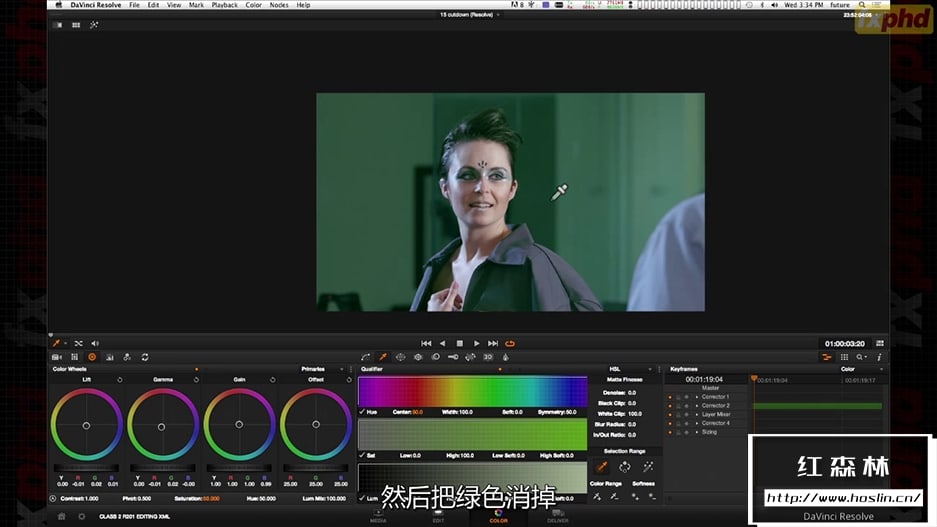Toggle Layer Mixer keyframe enable dot
The height and width of the screenshot is (527, 937).
(670, 414)
